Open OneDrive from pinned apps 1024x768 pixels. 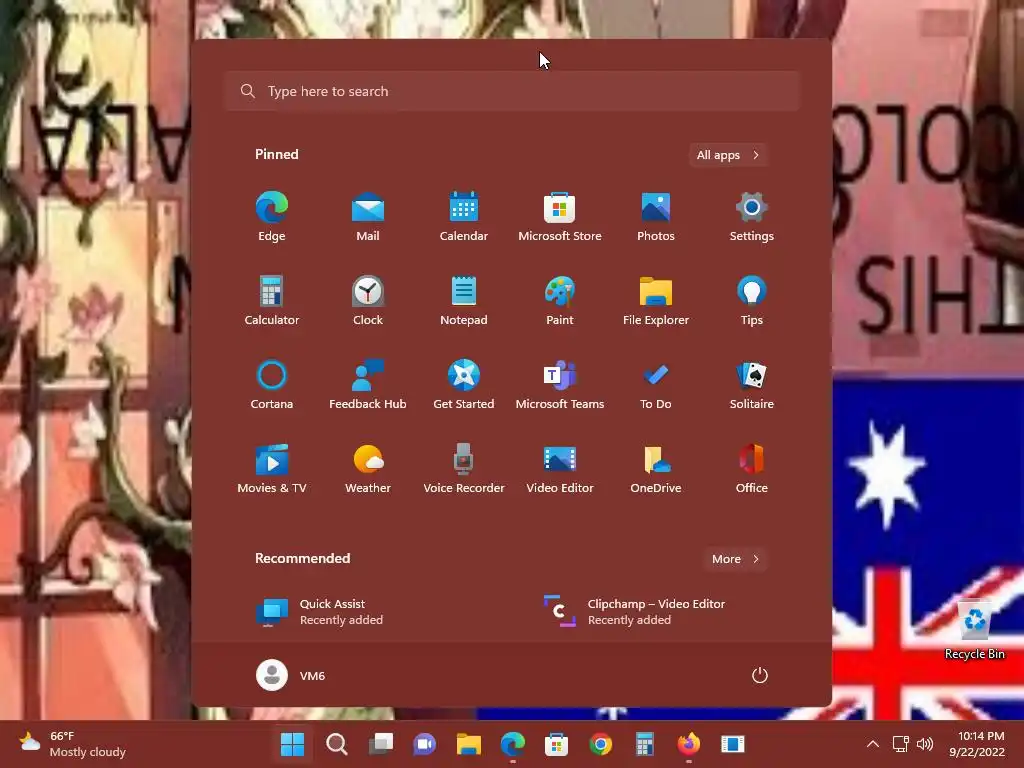pos(656,469)
